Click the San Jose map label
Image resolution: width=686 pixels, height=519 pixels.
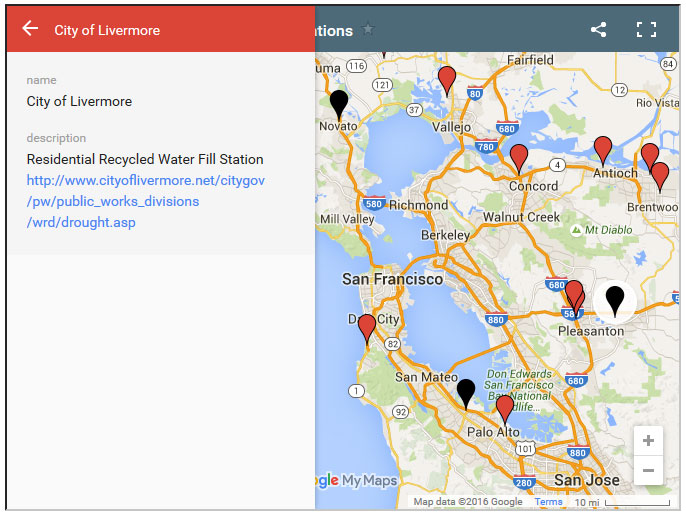pos(587,480)
